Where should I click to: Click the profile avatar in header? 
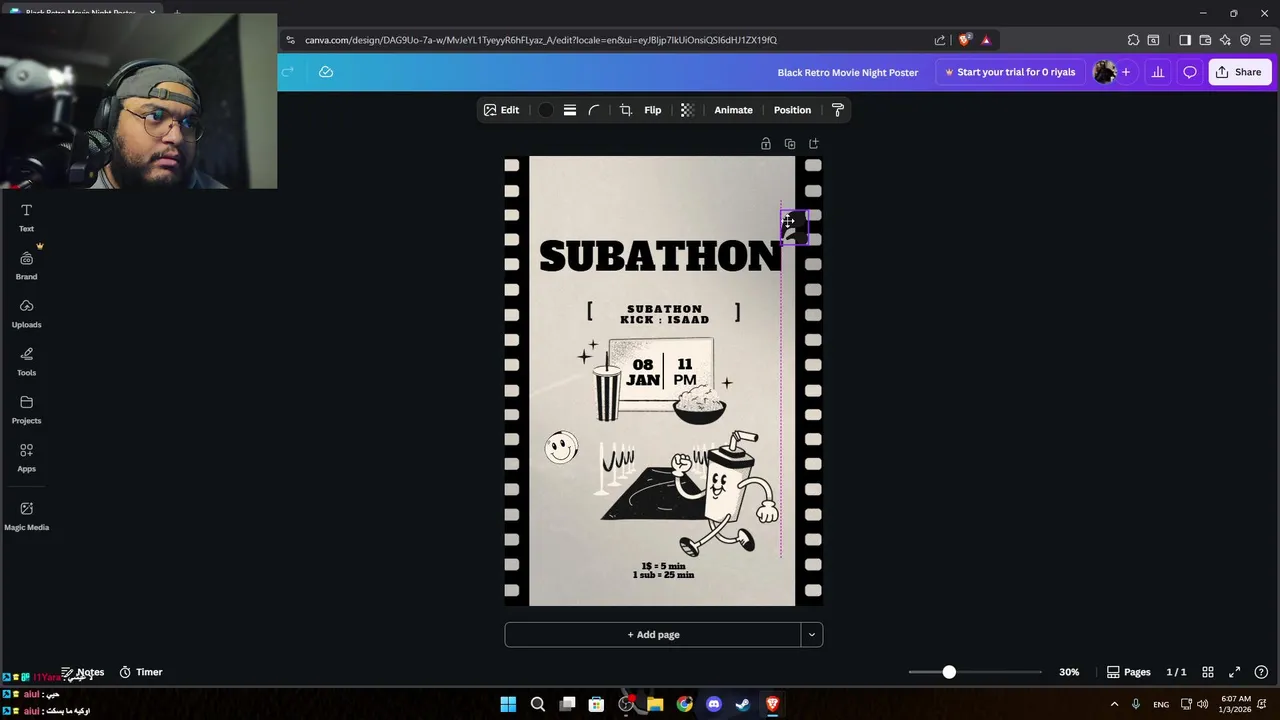pyautogui.click(x=1104, y=72)
